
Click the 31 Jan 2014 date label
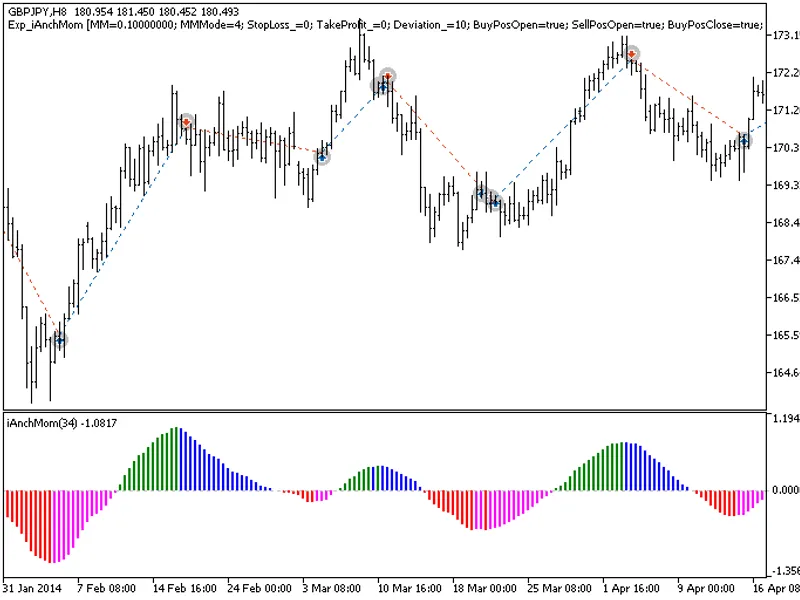click(32, 588)
